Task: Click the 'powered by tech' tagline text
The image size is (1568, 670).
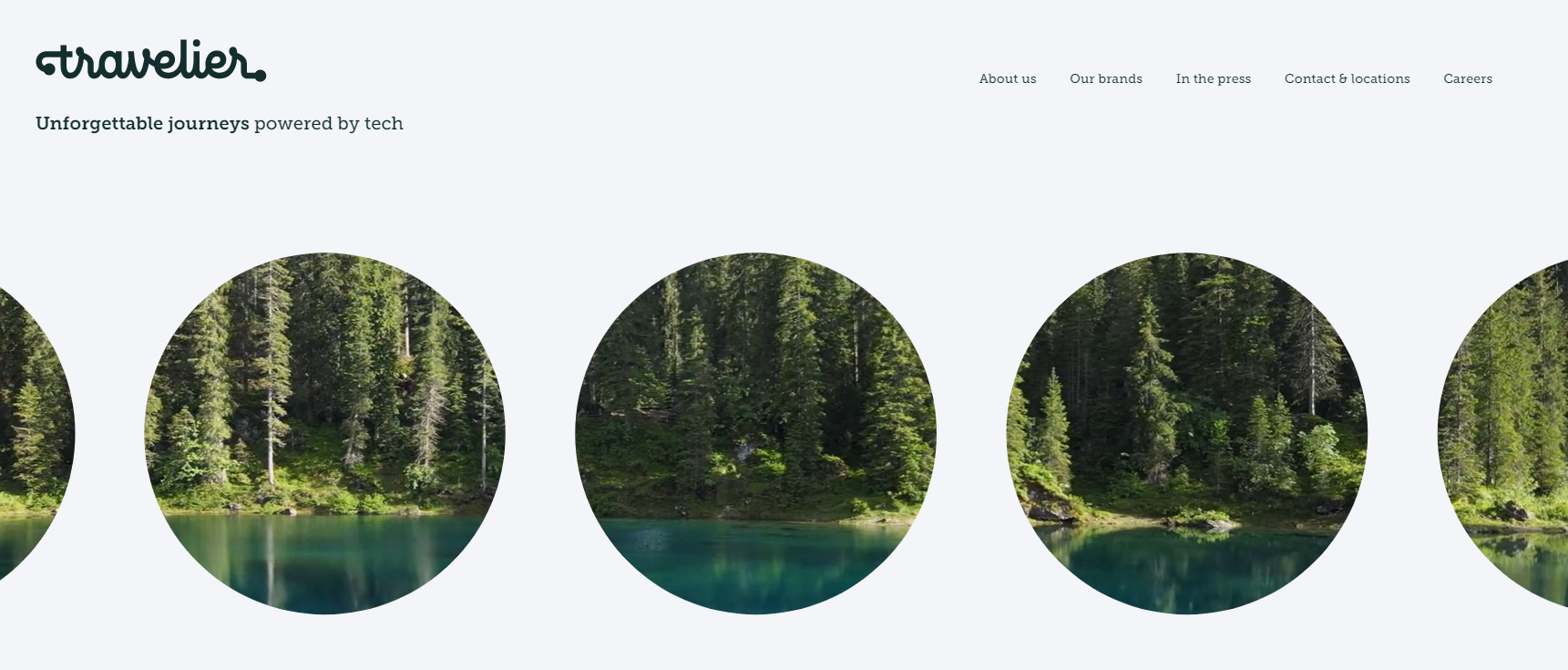Action: pyautogui.click(x=329, y=123)
